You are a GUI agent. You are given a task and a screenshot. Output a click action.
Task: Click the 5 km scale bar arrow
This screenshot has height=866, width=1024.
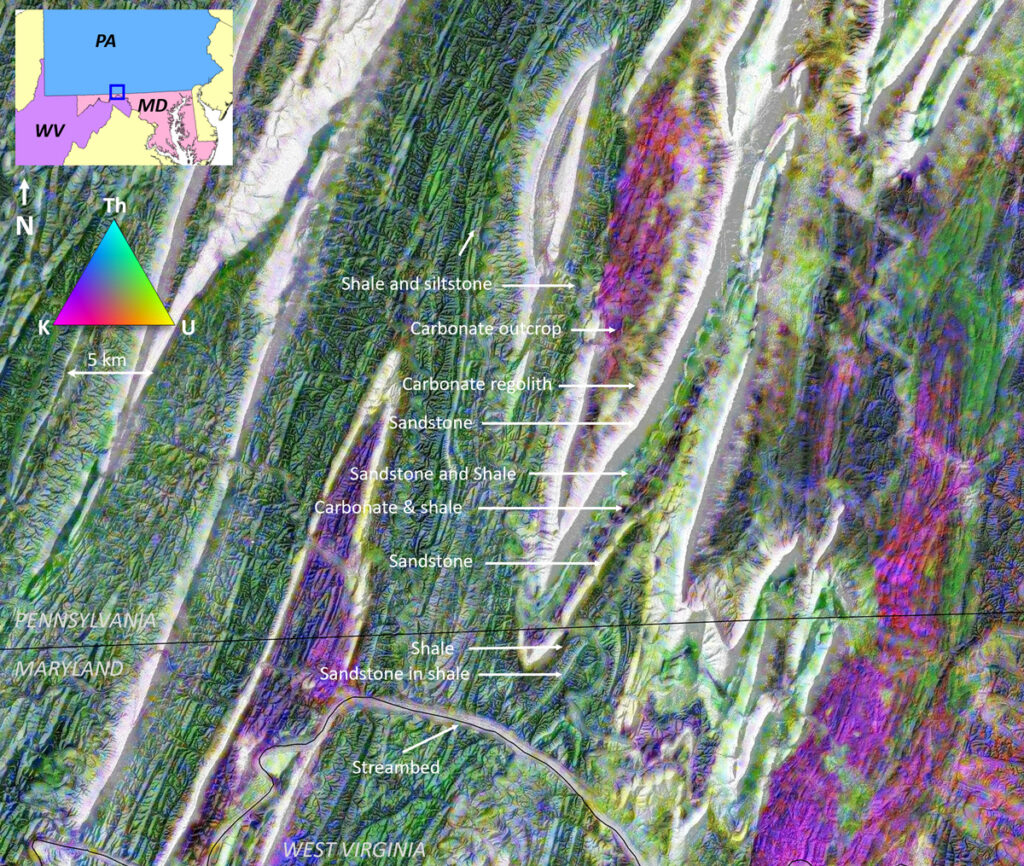click(110, 373)
